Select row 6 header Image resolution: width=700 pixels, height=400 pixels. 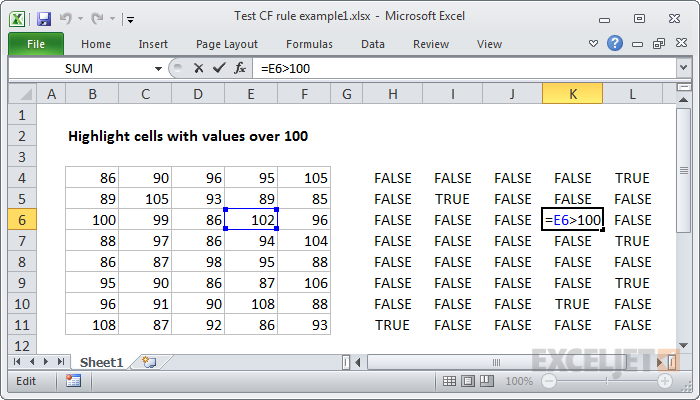click(x=22, y=220)
